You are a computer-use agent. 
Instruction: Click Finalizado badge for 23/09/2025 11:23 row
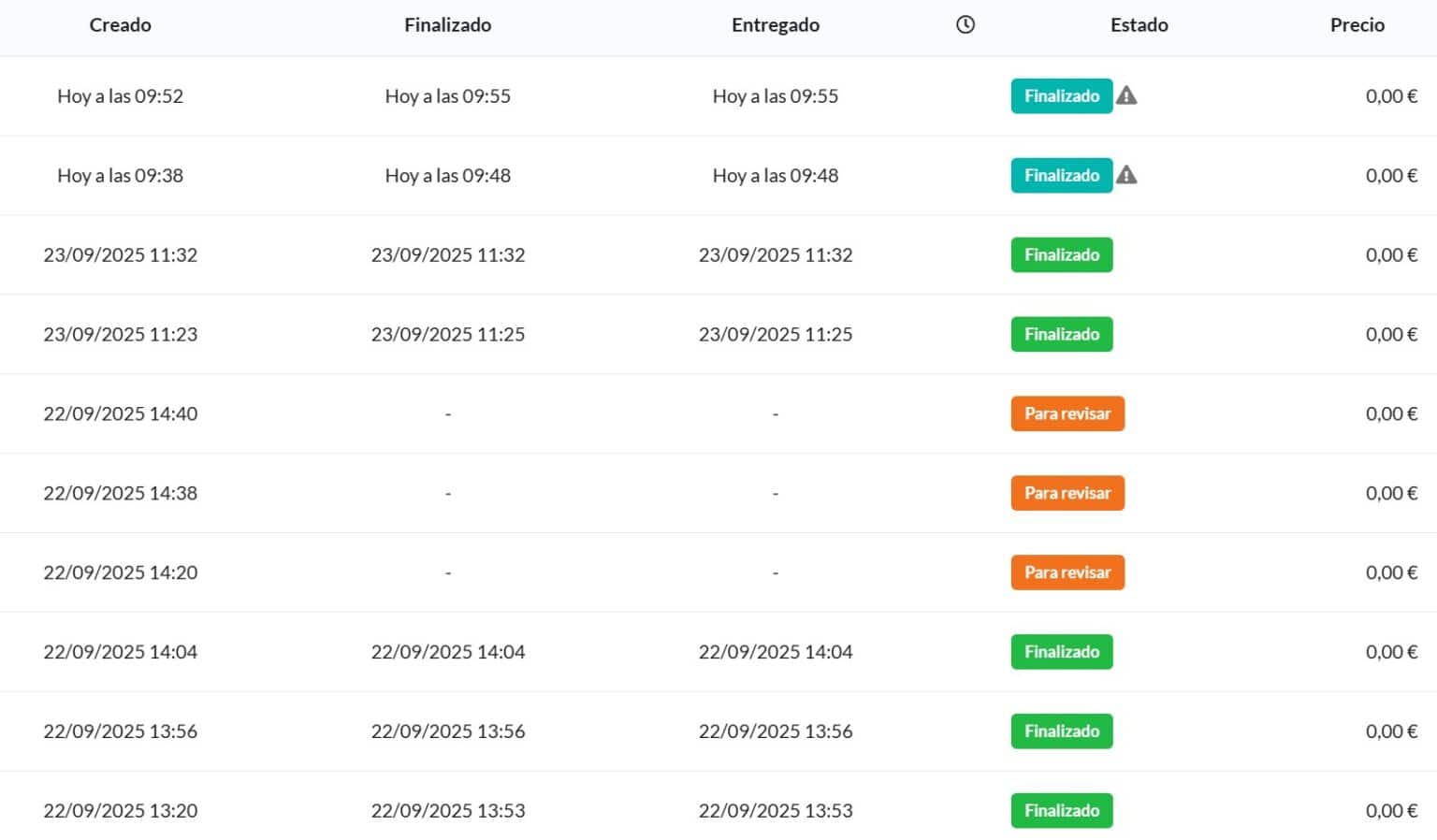tap(1061, 335)
